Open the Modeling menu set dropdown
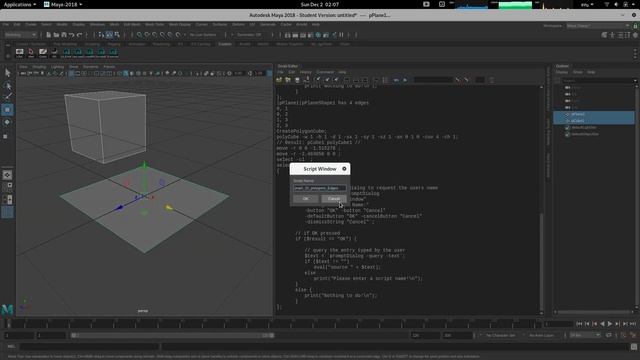 tap(20, 35)
